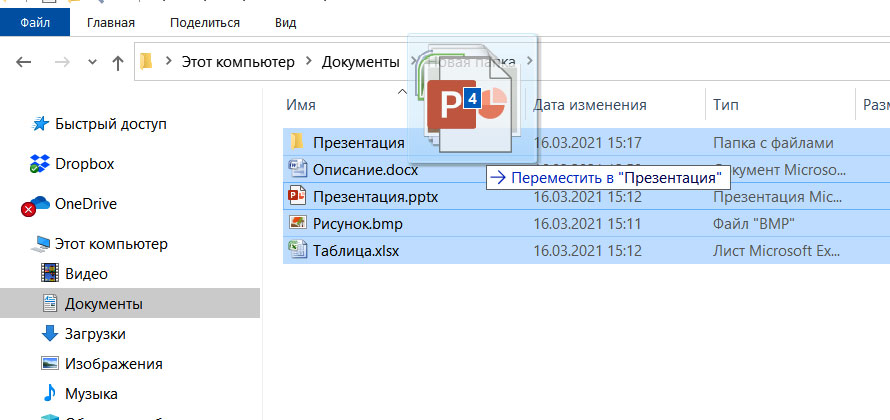
Task: Go back with the left arrow
Action: point(24,62)
